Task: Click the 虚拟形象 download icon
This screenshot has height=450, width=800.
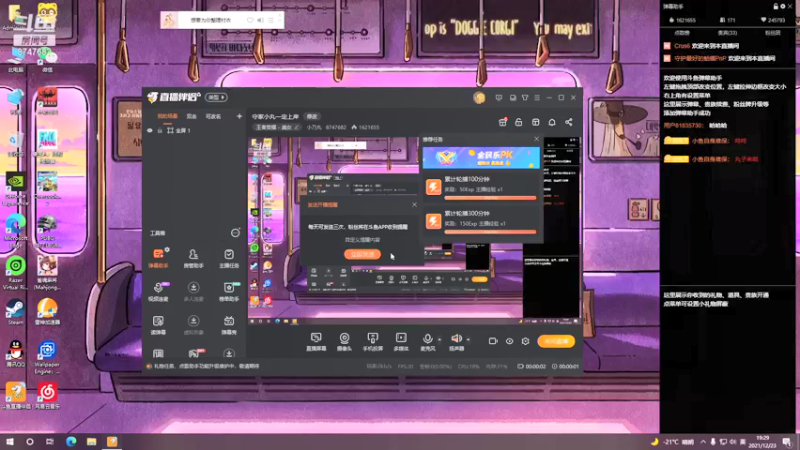Action: click(x=193, y=325)
